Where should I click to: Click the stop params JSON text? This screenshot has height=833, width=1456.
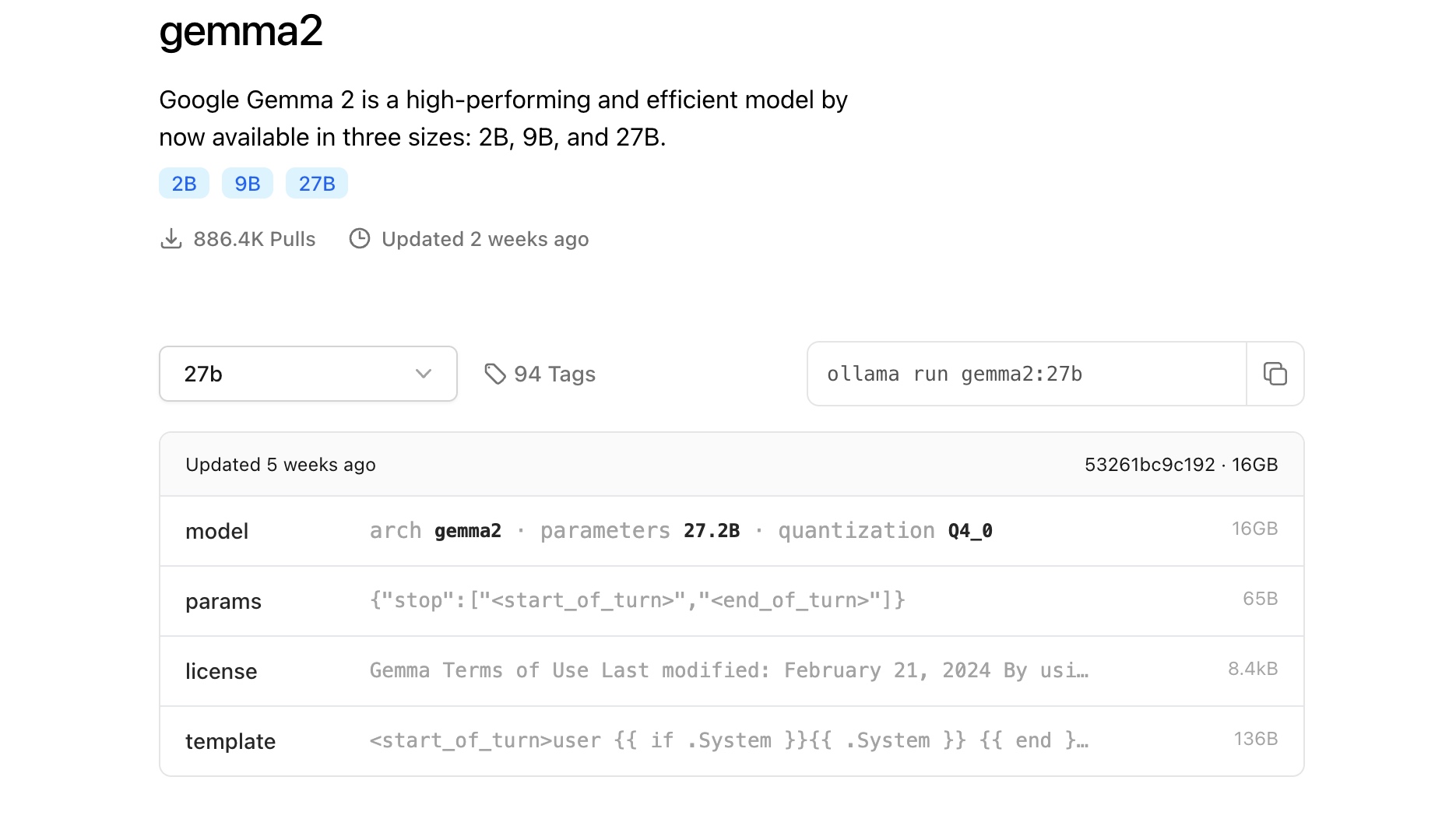coord(638,600)
